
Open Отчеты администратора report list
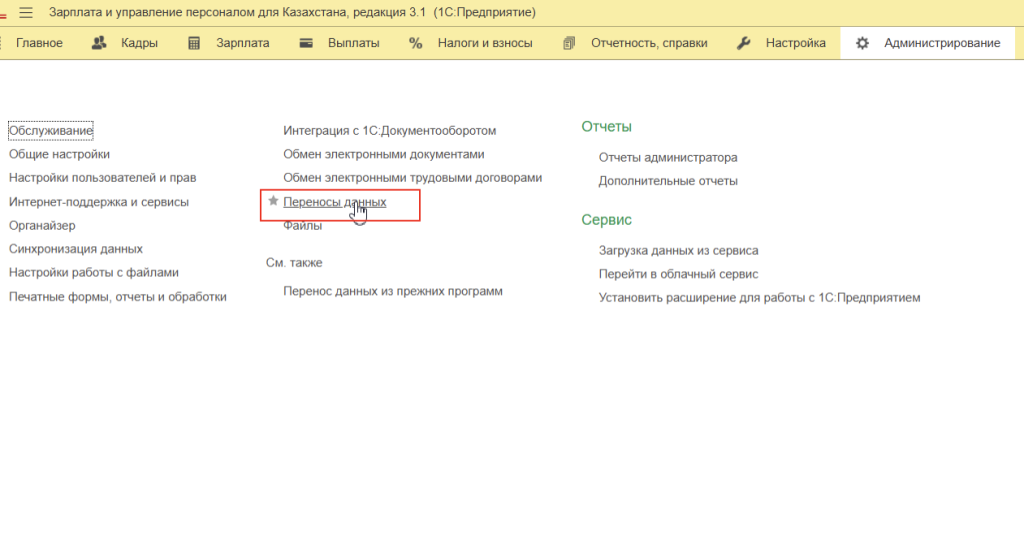tap(668, 157)
